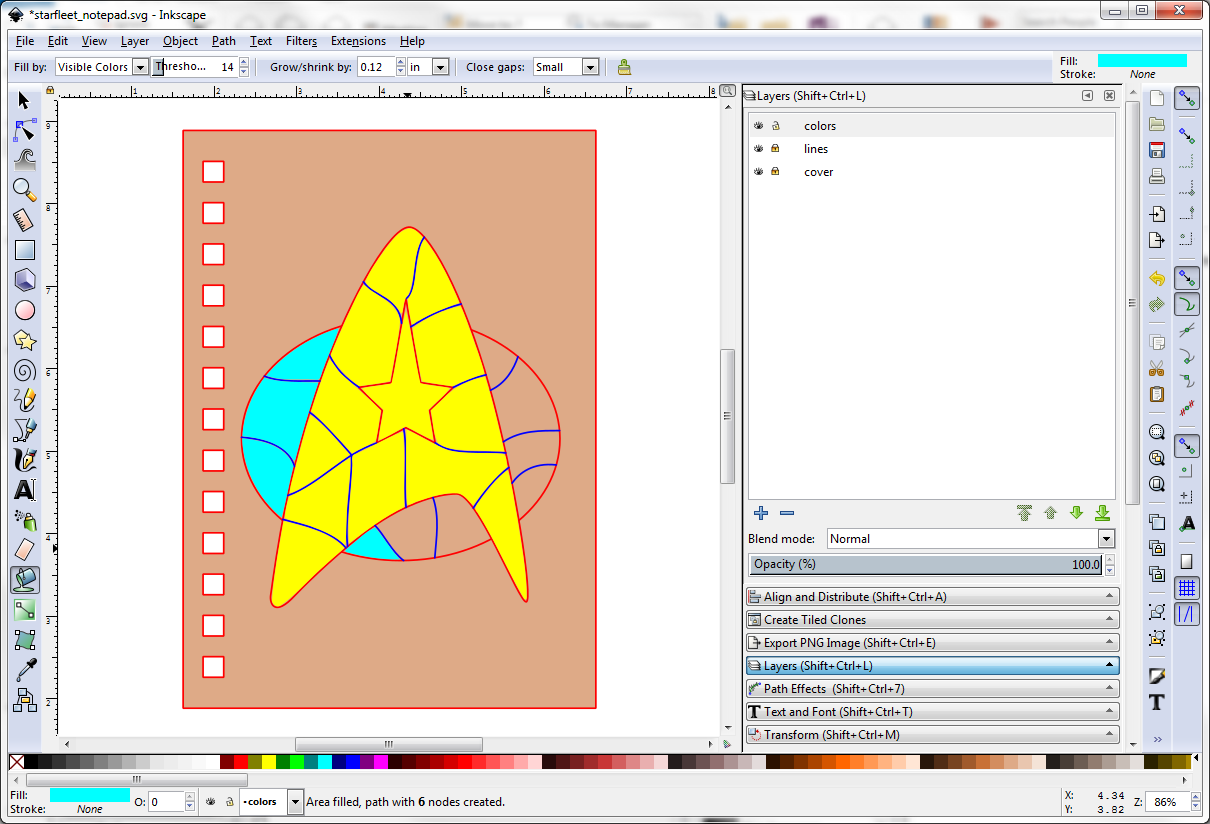Viewport: 1210px width, 824px height.
Task: Select the Spray objects tool
Action: [x=24, y=520]
